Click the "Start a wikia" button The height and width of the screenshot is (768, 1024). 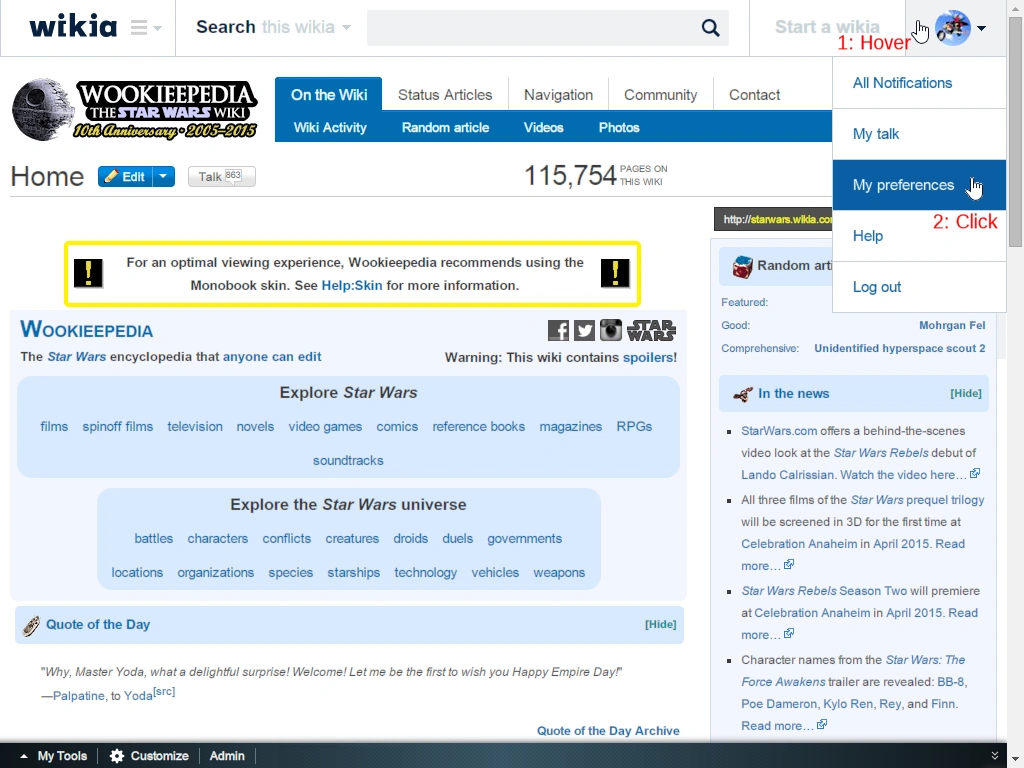click(827, 27)
